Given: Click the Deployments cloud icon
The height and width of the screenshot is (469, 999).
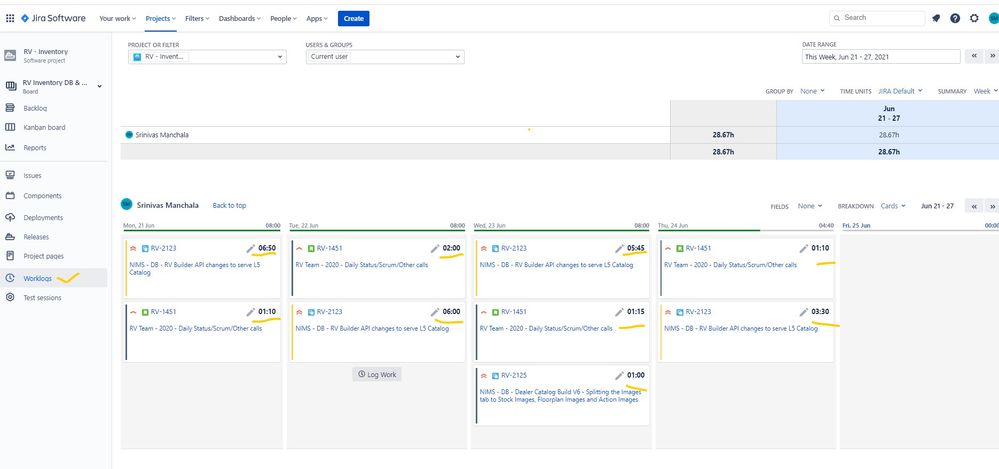Looking at the screenshot, I should (10, 217).
